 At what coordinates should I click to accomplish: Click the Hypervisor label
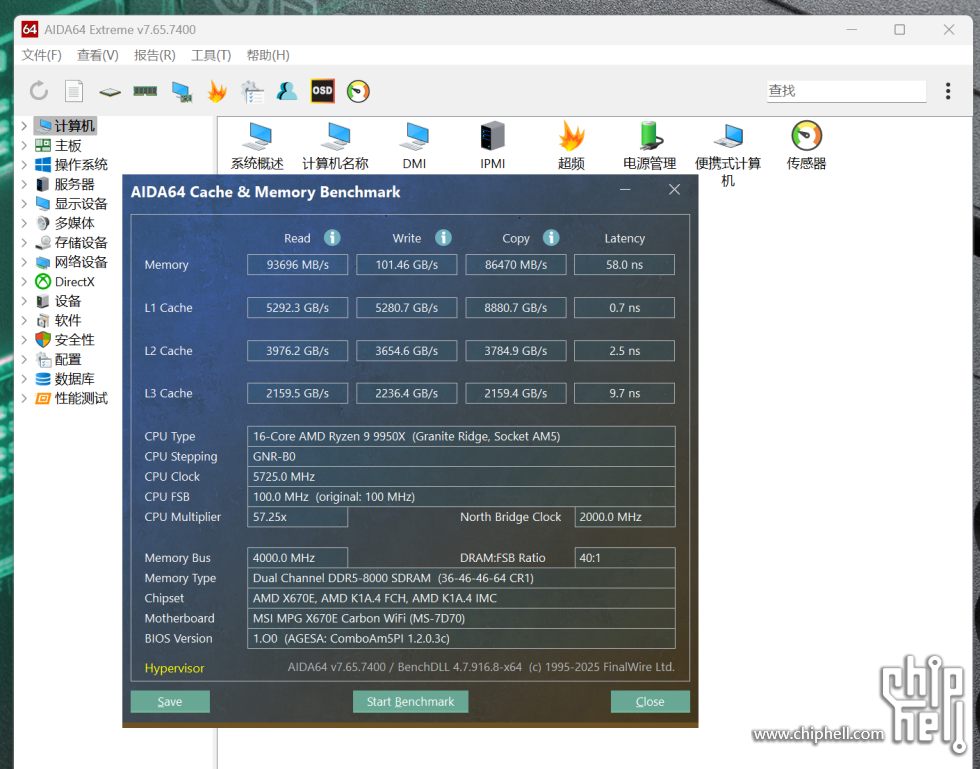174,668
